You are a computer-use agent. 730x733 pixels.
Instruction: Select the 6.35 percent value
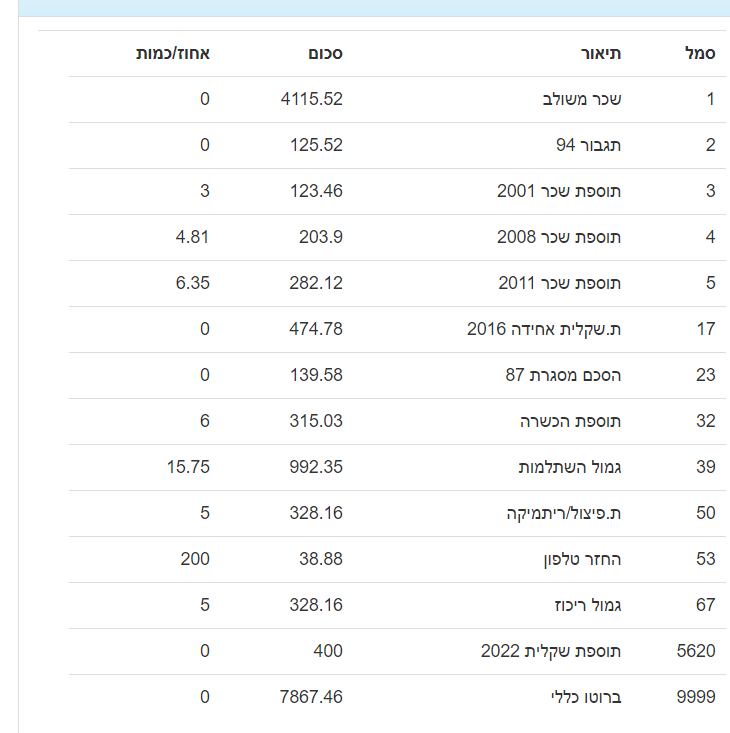tap(192, 283)
